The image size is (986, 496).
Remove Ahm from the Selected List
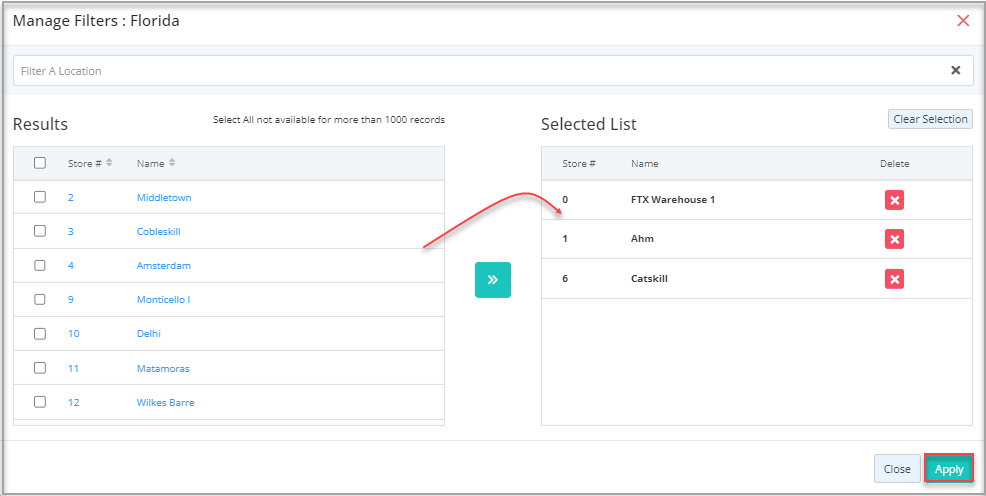[894, 239]
